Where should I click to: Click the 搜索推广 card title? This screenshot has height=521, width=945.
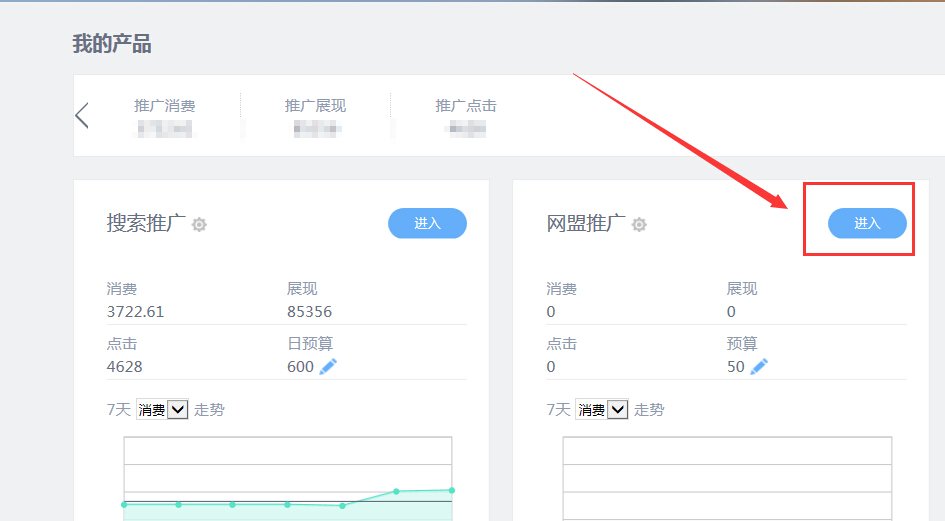[x=146, y=223]
